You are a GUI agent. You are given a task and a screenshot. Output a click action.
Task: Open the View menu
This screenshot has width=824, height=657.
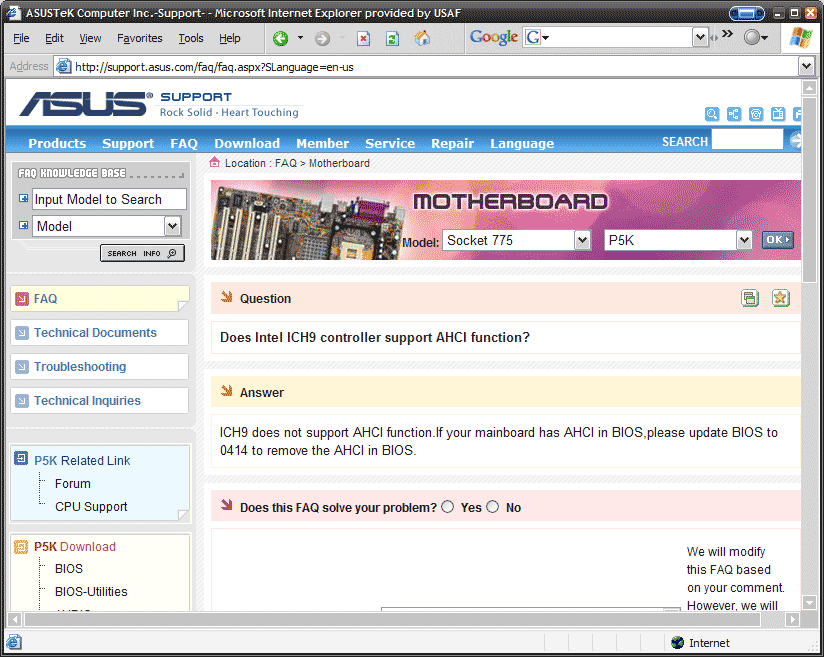[90, 38]
